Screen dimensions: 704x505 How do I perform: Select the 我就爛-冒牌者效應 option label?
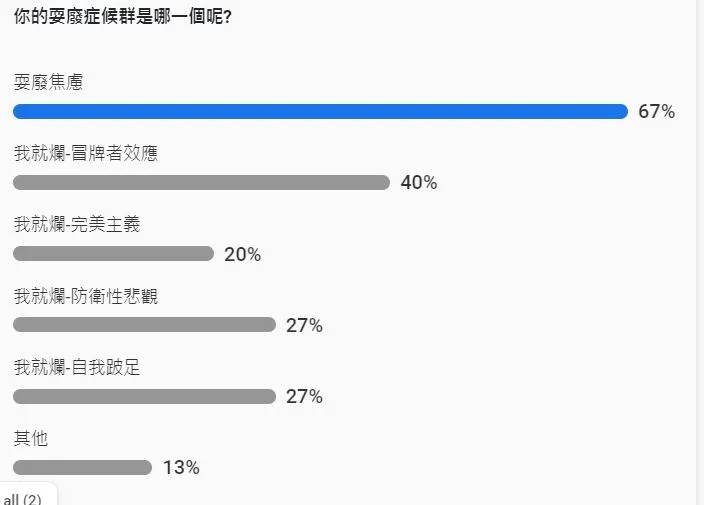pyautogui.click(x=86, y=153)
